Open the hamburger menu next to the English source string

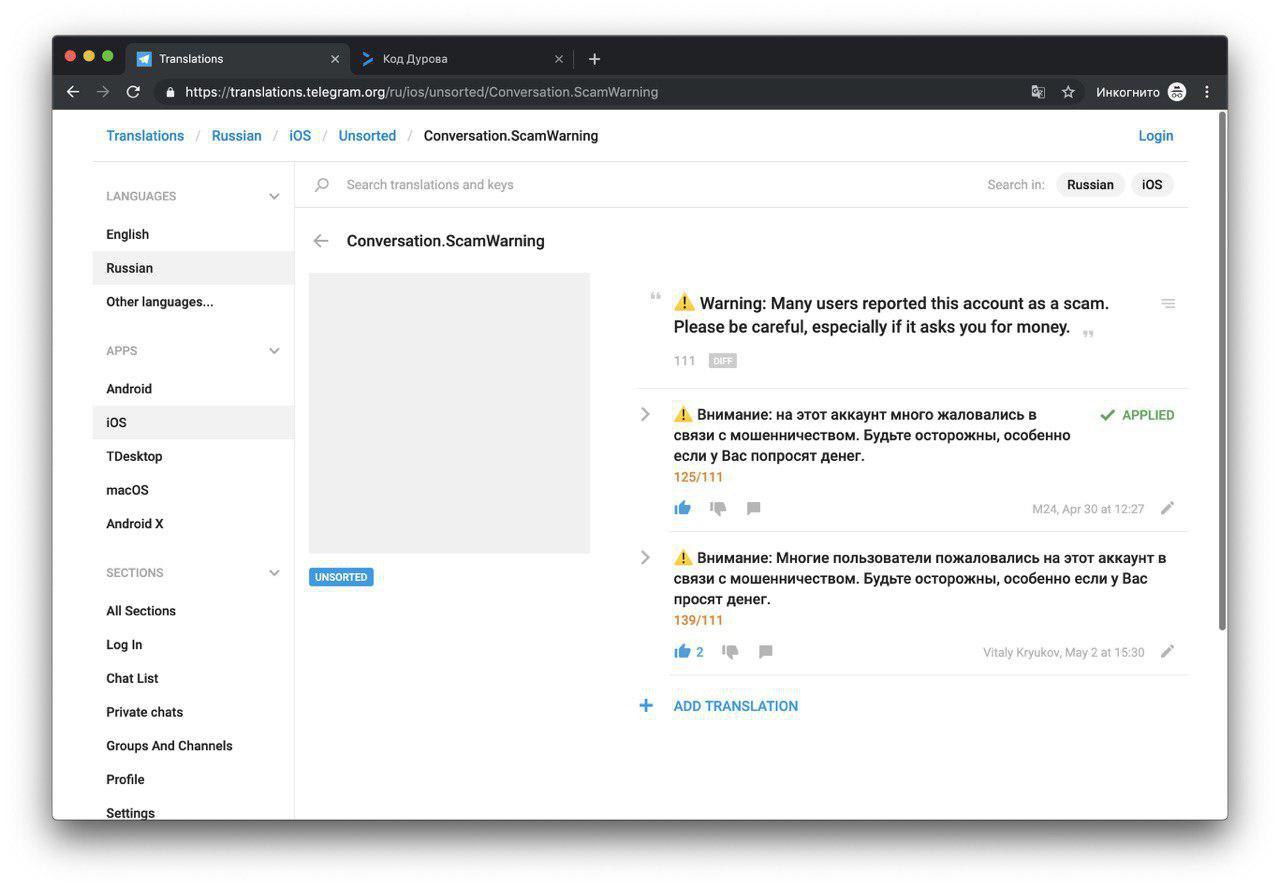pos(1168,303)
